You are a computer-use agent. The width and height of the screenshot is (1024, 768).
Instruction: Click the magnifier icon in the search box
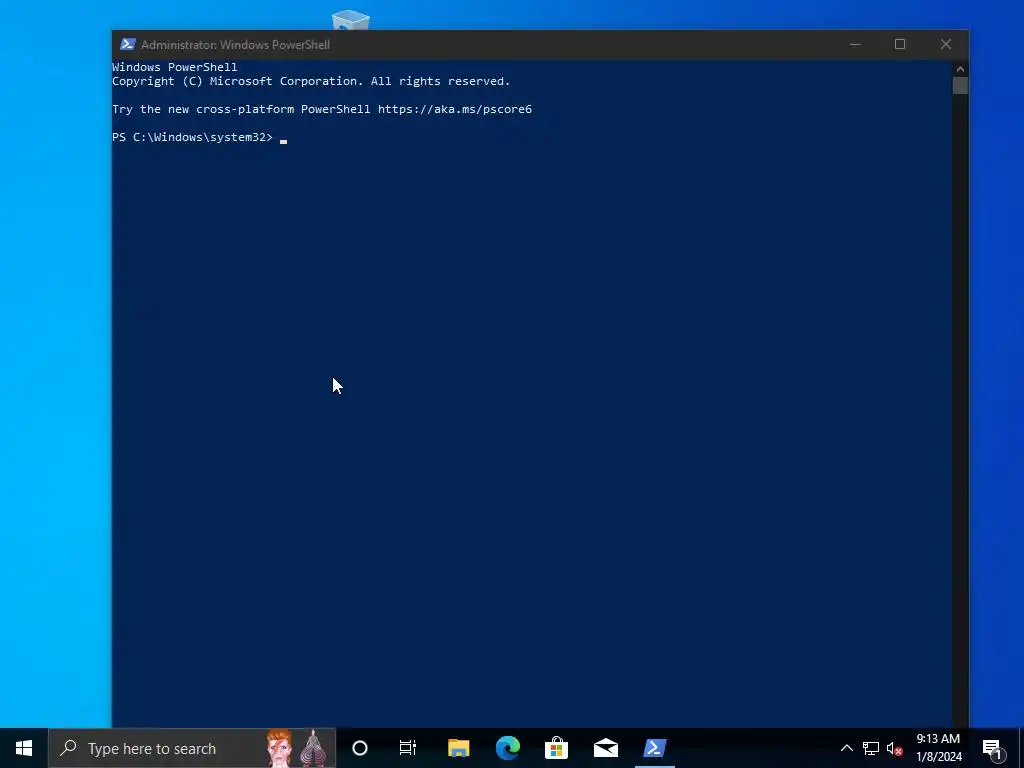tap(68, 748)
